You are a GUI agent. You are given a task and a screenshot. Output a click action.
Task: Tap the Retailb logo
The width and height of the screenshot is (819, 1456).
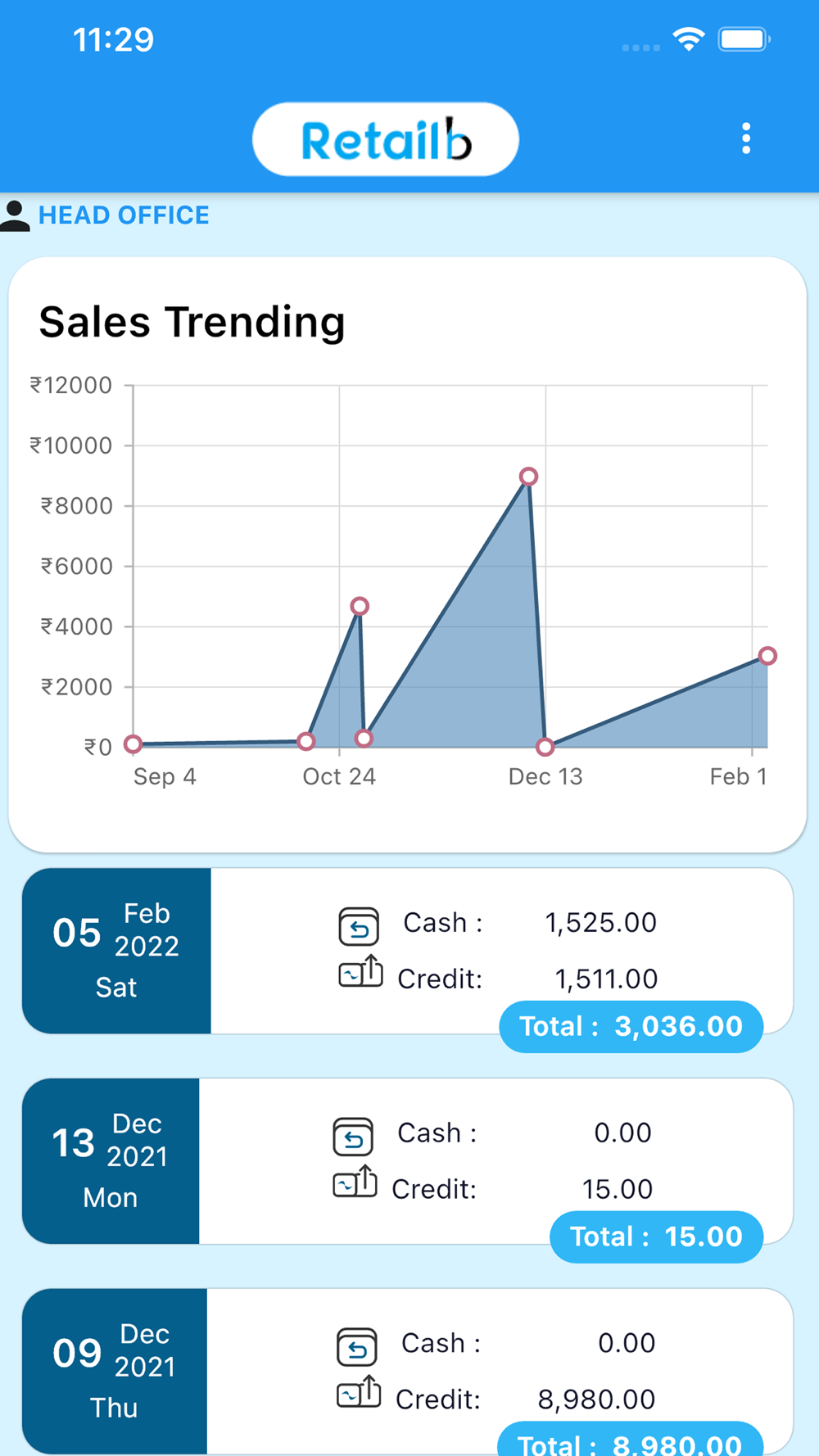pyautogui.click(x=386, y=139)
